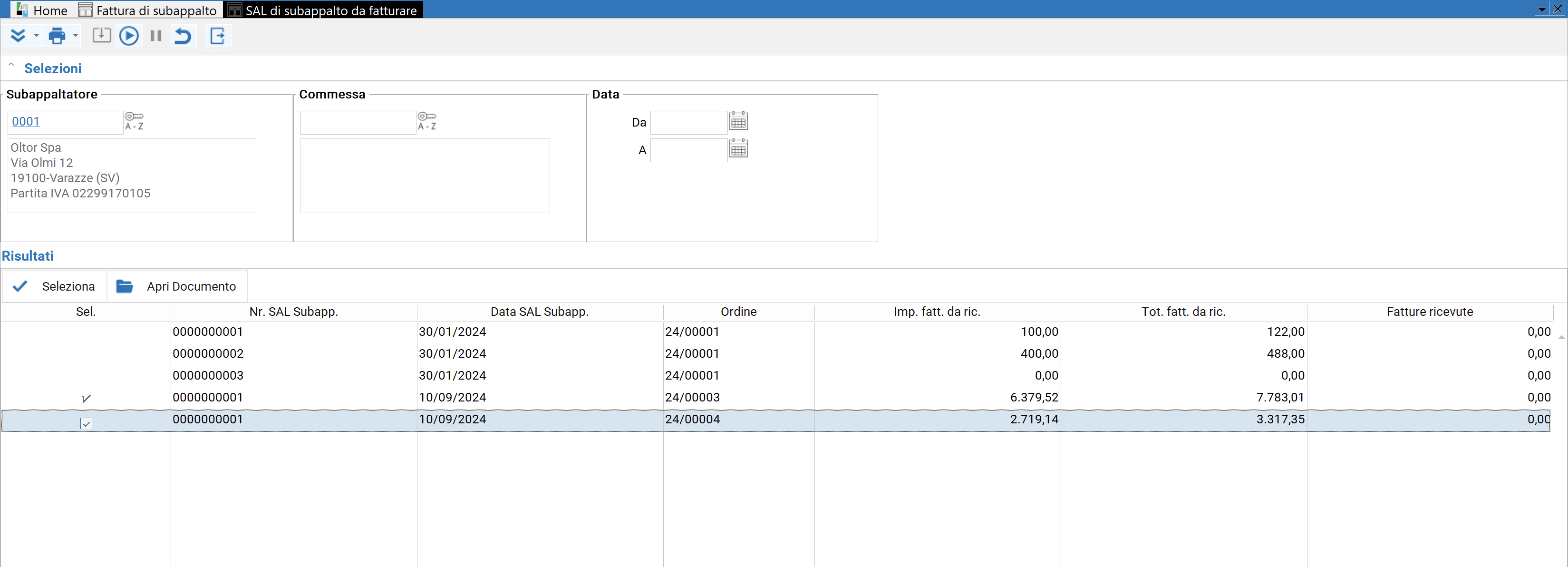Image resolution: width=1568 pixels, height=567 pixels.
Task: Open the Subappaltatore lookup key icon
Action: pos(134,121)
